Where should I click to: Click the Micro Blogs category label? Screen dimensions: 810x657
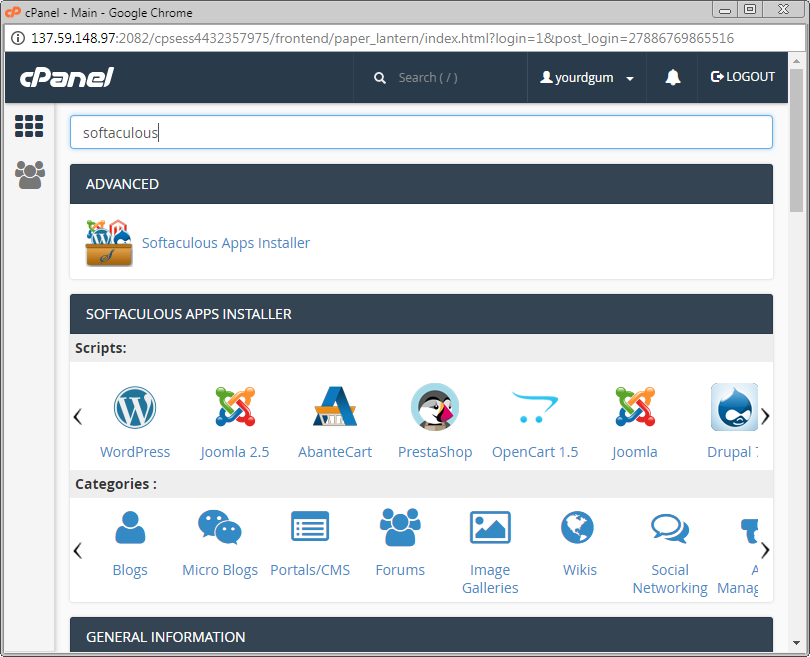220,570
